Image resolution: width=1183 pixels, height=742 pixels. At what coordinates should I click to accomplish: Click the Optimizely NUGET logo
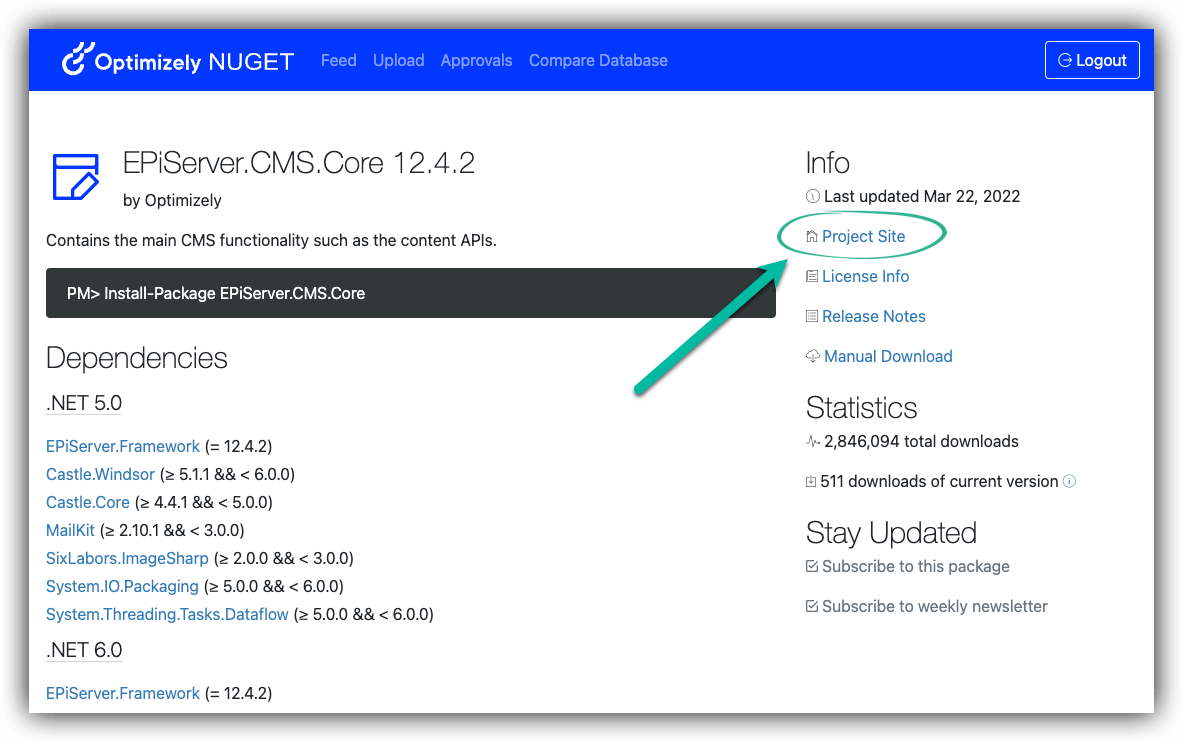(x=177, y=60)
